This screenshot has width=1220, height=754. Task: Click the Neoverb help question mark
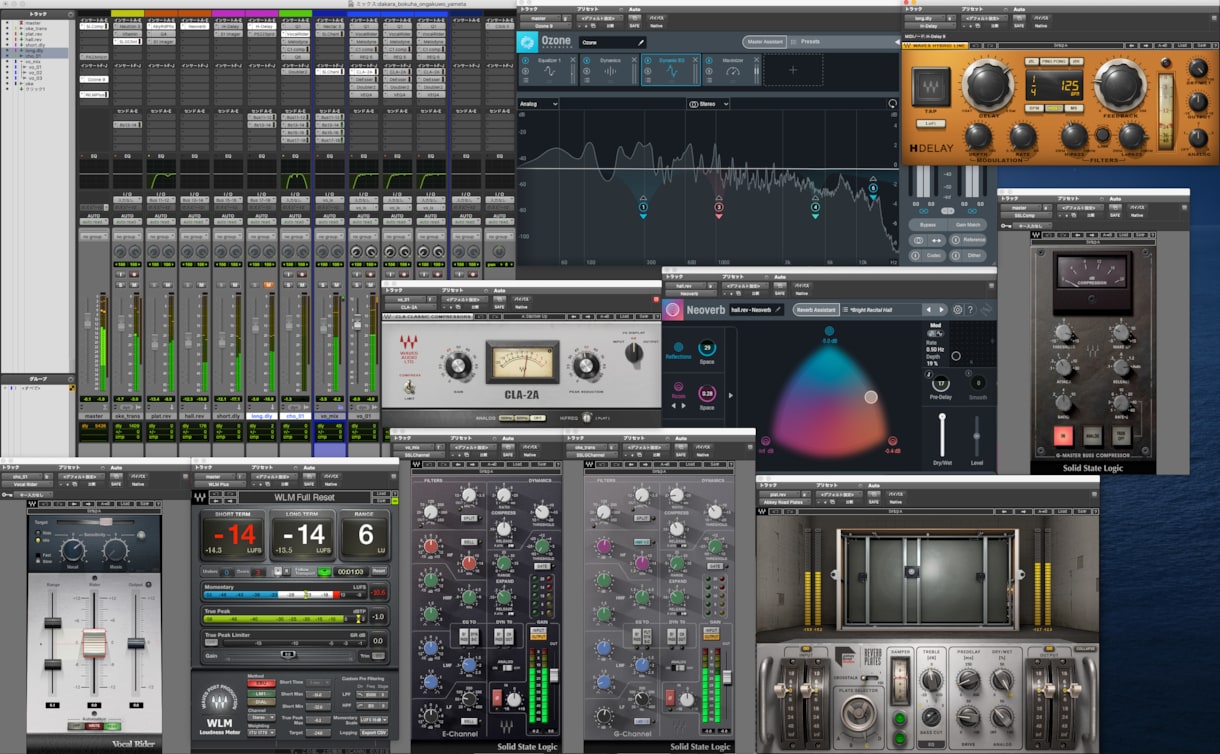pos(970,310)
